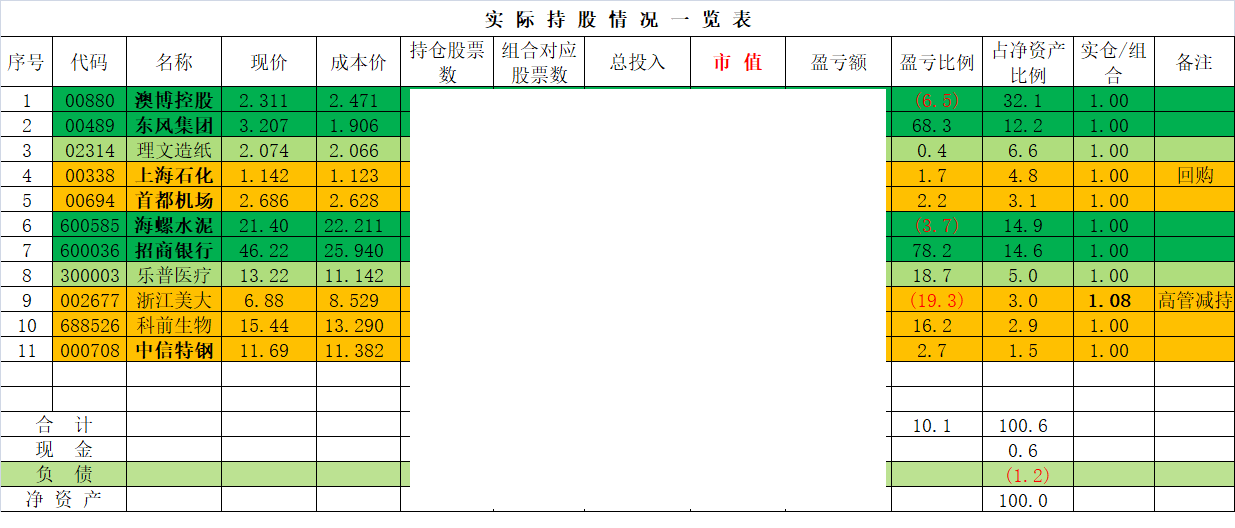Click net asset ratio 32.1
This screenshot has height=528, width=1235.
click(x=1028, y=101)
